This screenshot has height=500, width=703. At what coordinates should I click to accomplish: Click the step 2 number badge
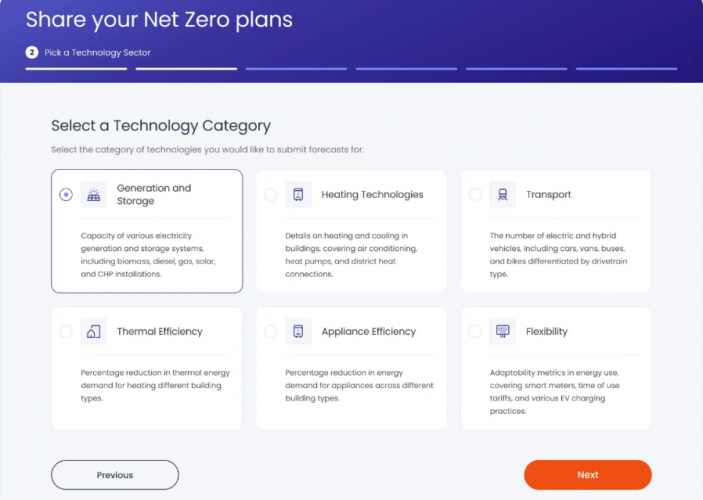pos(32,52)
